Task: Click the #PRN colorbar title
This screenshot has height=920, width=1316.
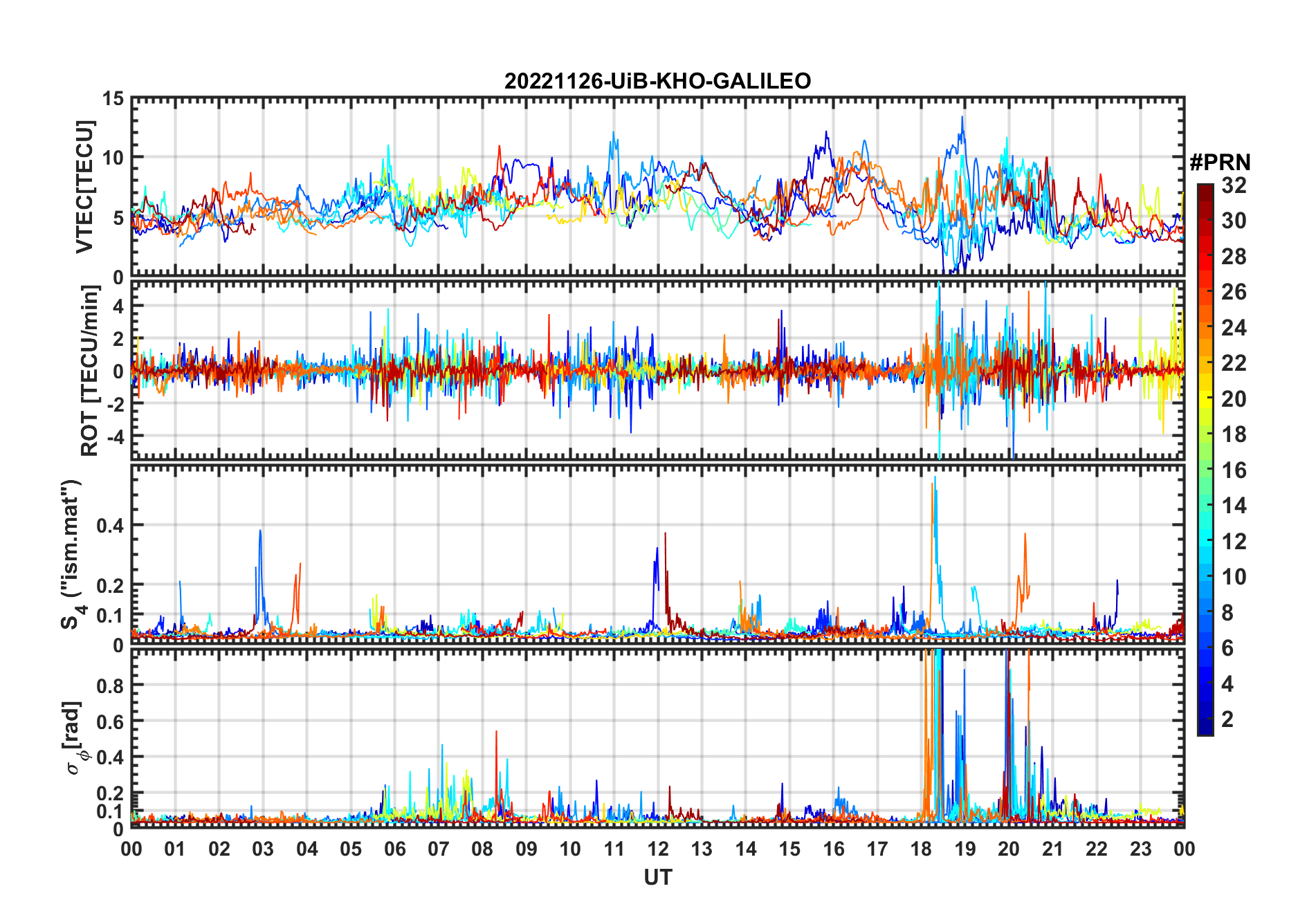Action: coord(1220,163)
